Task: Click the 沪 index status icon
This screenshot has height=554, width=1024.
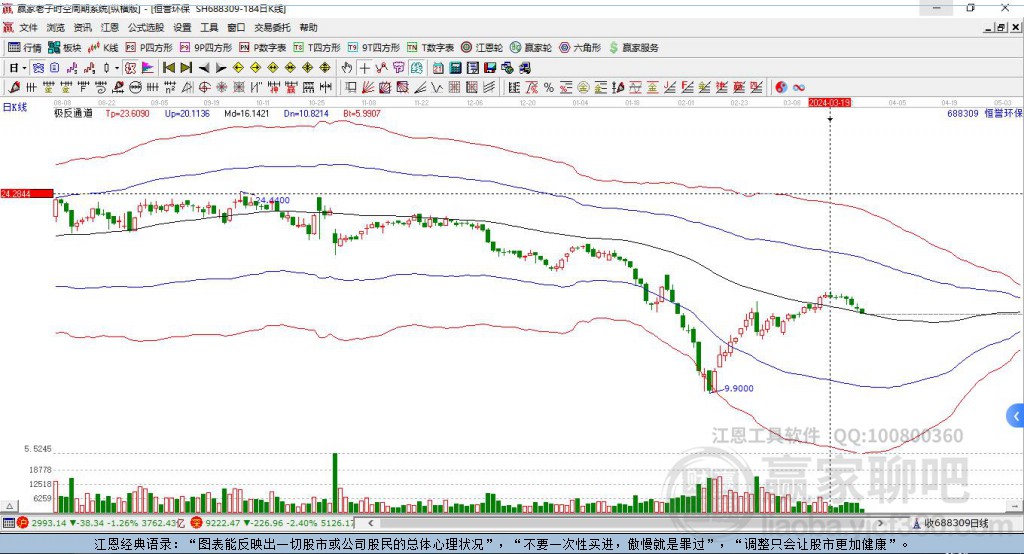Action: 24,523
